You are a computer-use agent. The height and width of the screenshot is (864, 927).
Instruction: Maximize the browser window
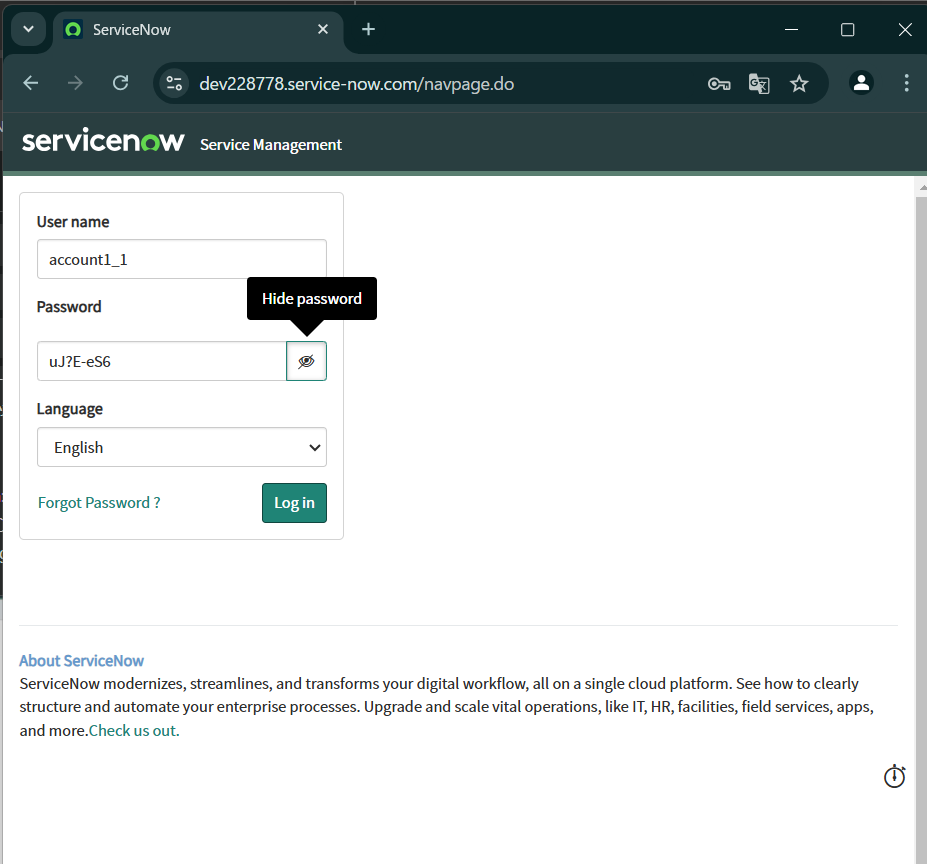pyautogui.click(x=847, y=30)
